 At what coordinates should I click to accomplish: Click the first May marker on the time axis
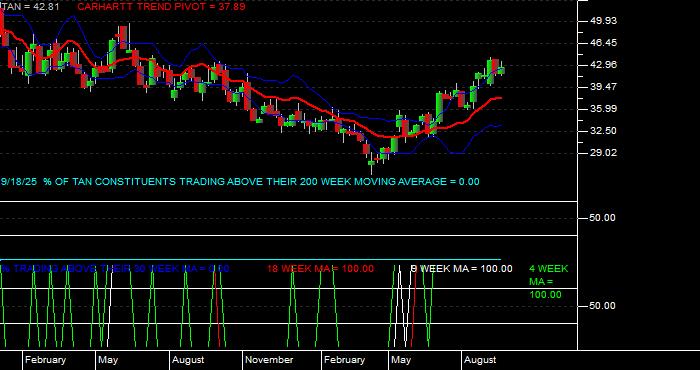[108, 360]
